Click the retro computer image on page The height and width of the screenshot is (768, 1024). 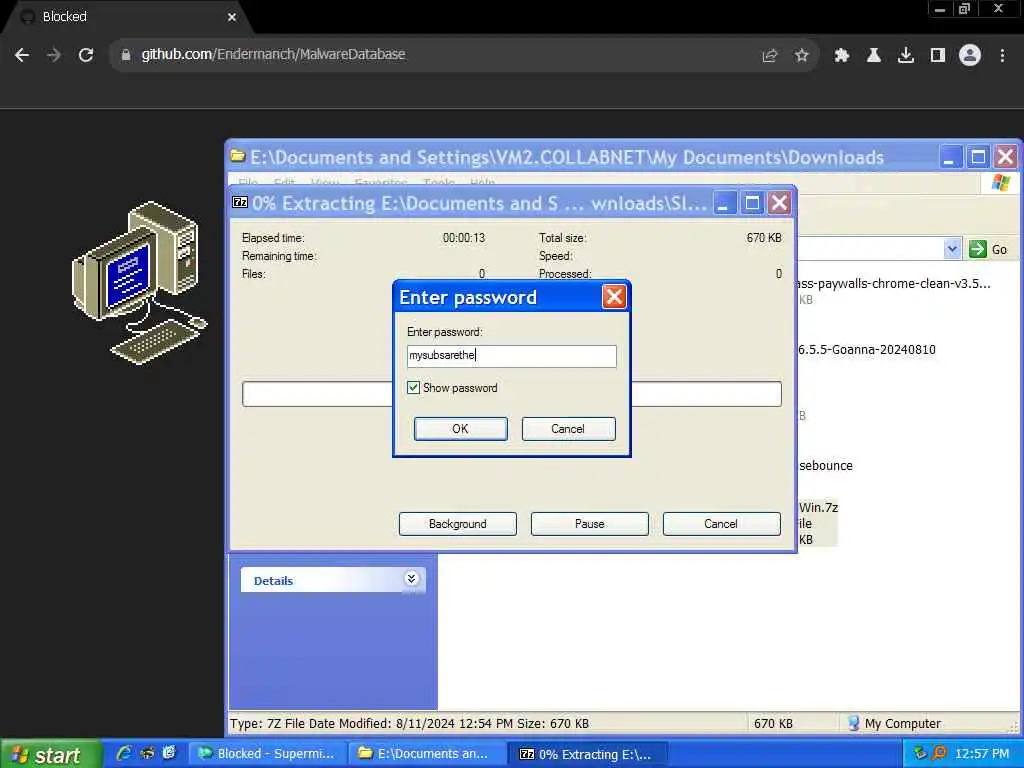pyautogui.click(x=140, y=283)
